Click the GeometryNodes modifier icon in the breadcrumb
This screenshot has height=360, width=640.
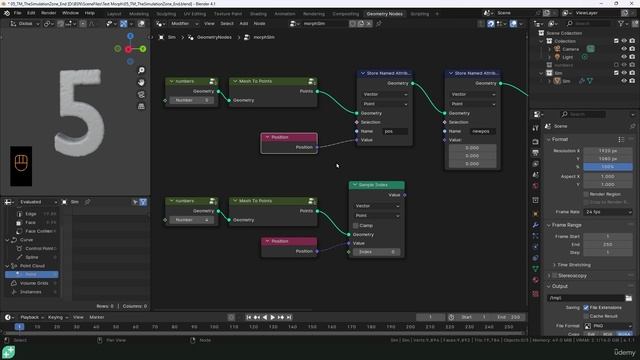[x=191, y=37]
